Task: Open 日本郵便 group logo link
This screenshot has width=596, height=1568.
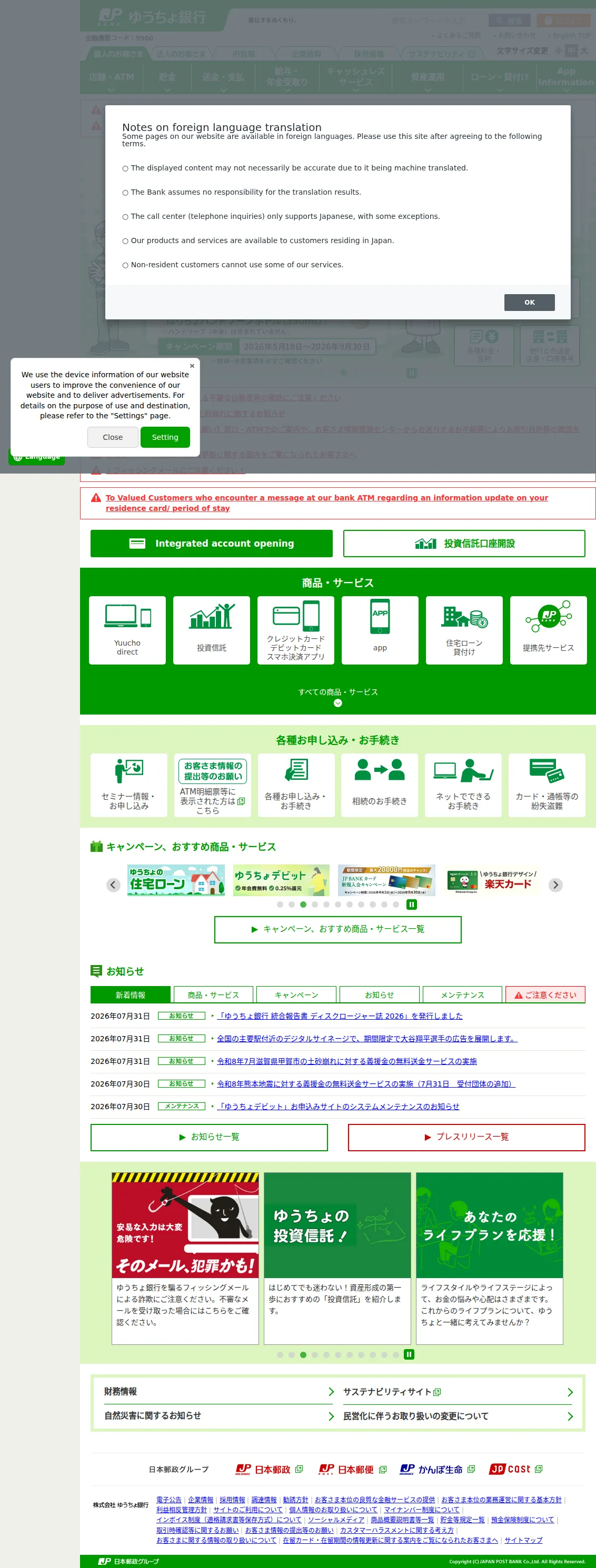Action: point(352,1470)
